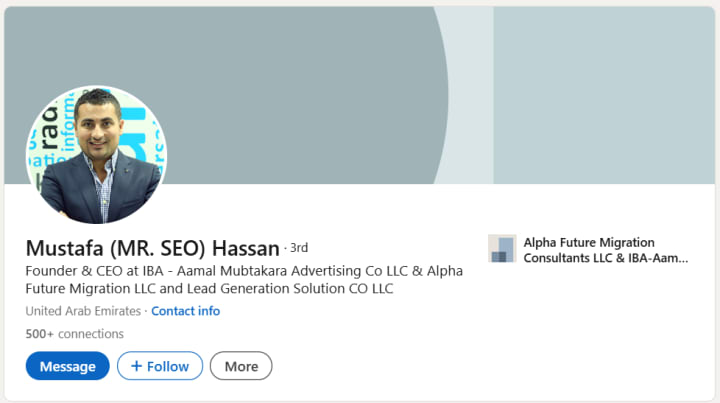The width and height of the screenshot is (720, 403).
Task: Follow Mustafa Hassan
Action: tap(160, 366)
